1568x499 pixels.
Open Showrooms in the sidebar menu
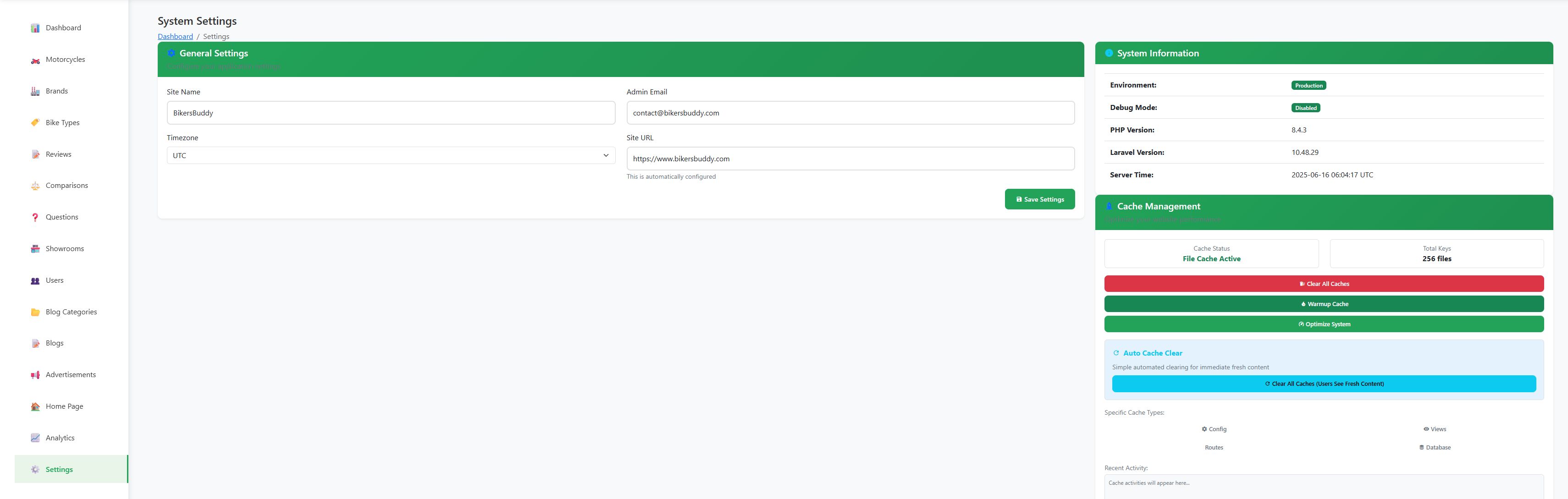pyautogui.click(x=65, y=249)
